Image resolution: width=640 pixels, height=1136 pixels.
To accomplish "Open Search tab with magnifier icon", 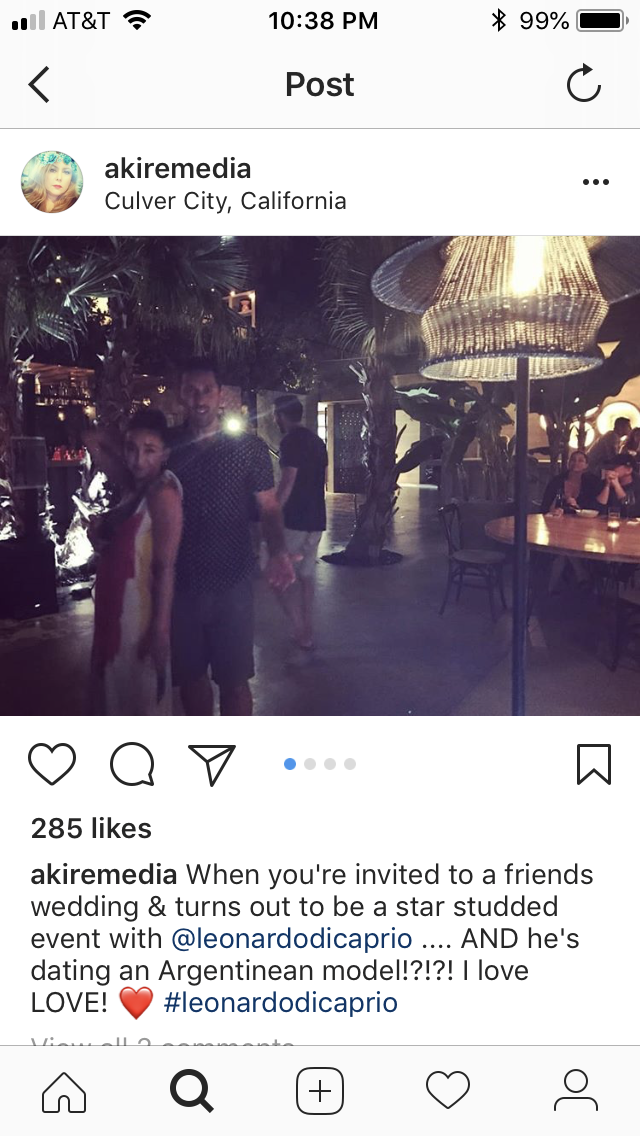I will pos(191,1090).
